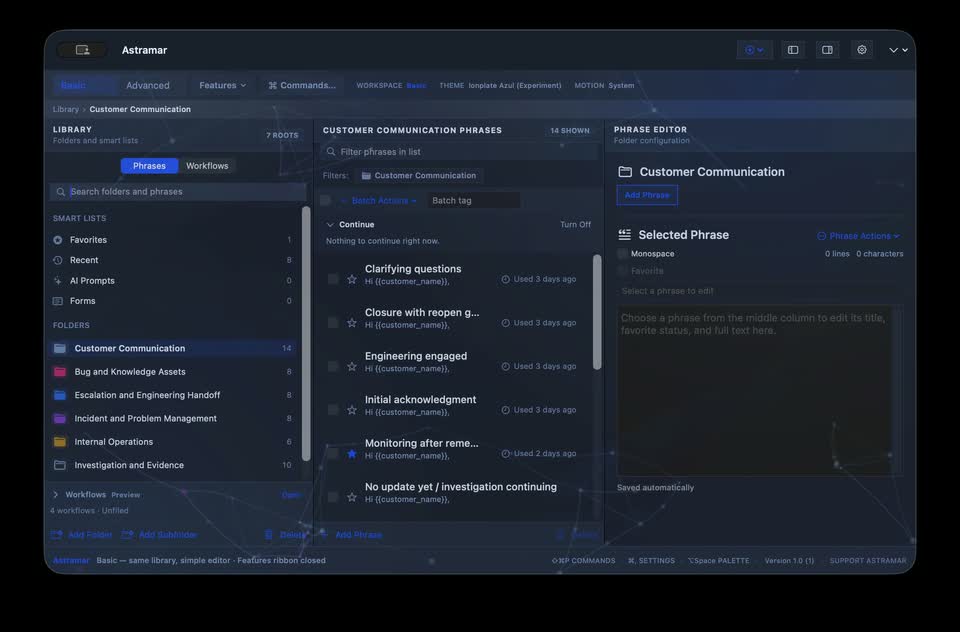
Task: Click the Forms list icon
Action: pyautogui.click(x=58, y=301)
